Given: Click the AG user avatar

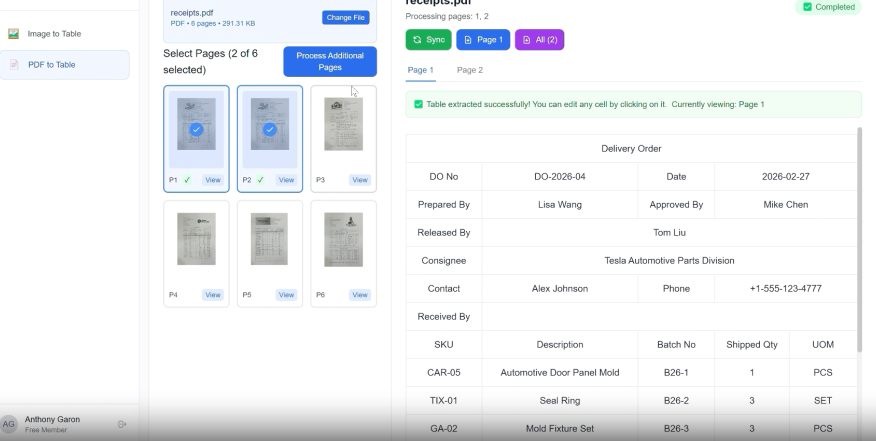Looking at the screenshot, I should 8,424.
